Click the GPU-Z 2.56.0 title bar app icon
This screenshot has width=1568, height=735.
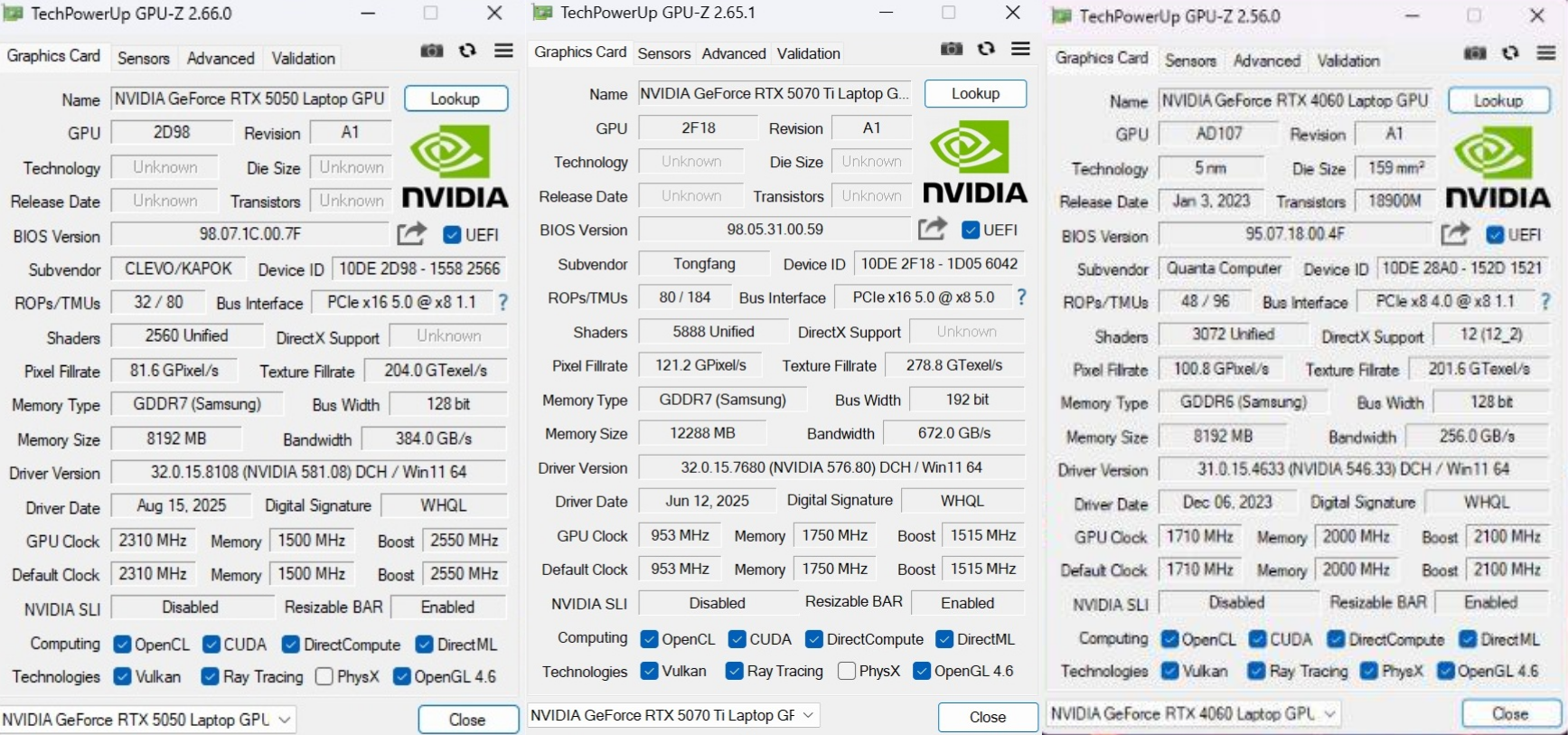(x=1062, y=16)
